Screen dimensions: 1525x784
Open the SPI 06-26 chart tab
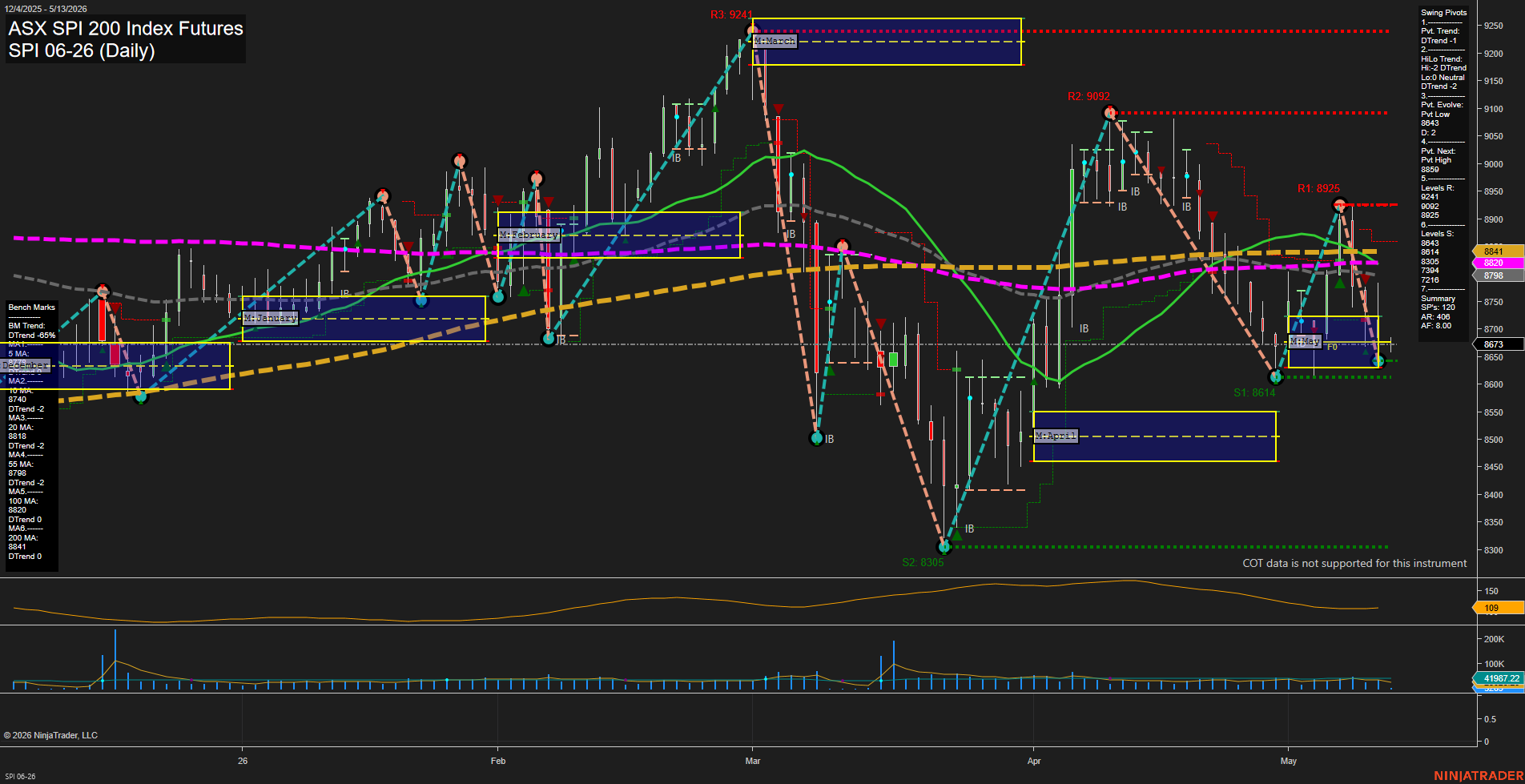[x=20, y=777]
